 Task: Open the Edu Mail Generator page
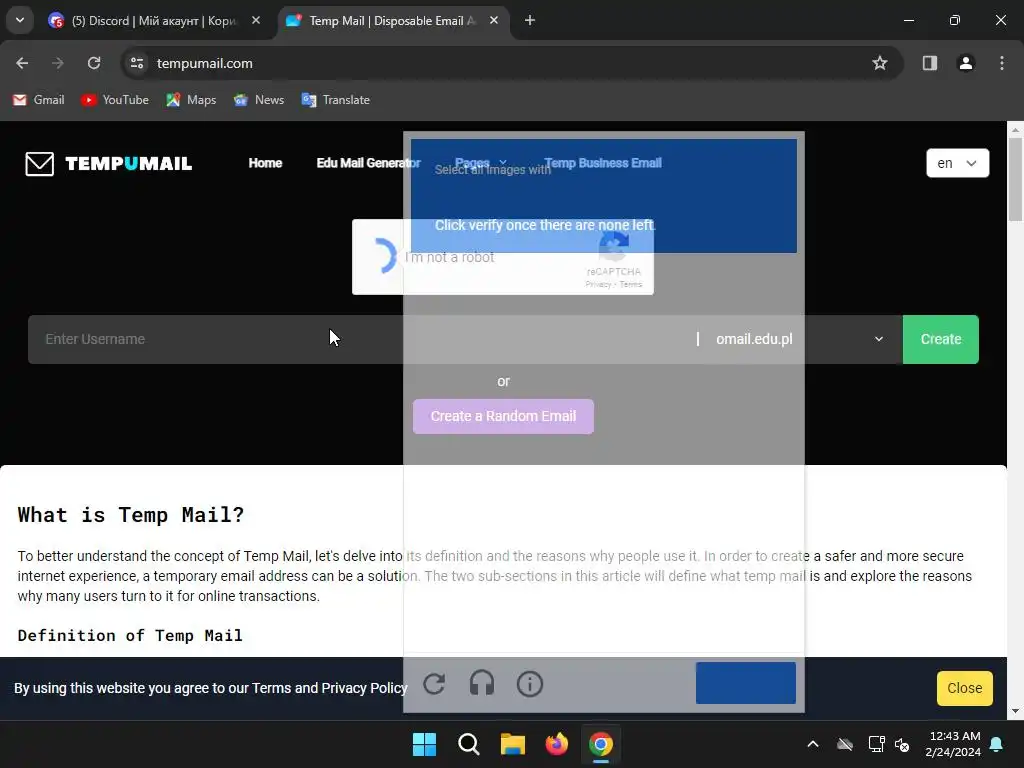(x=368, y=163)
